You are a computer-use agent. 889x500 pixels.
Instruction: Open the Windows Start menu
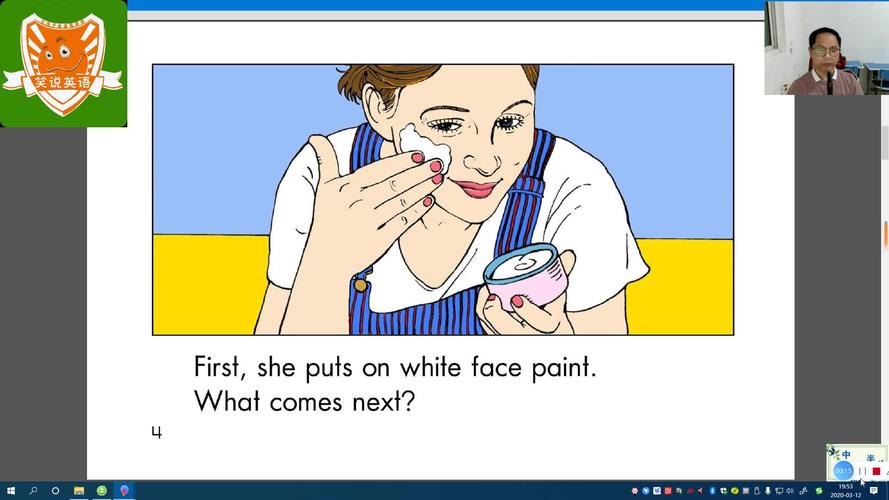coord(10,490)
